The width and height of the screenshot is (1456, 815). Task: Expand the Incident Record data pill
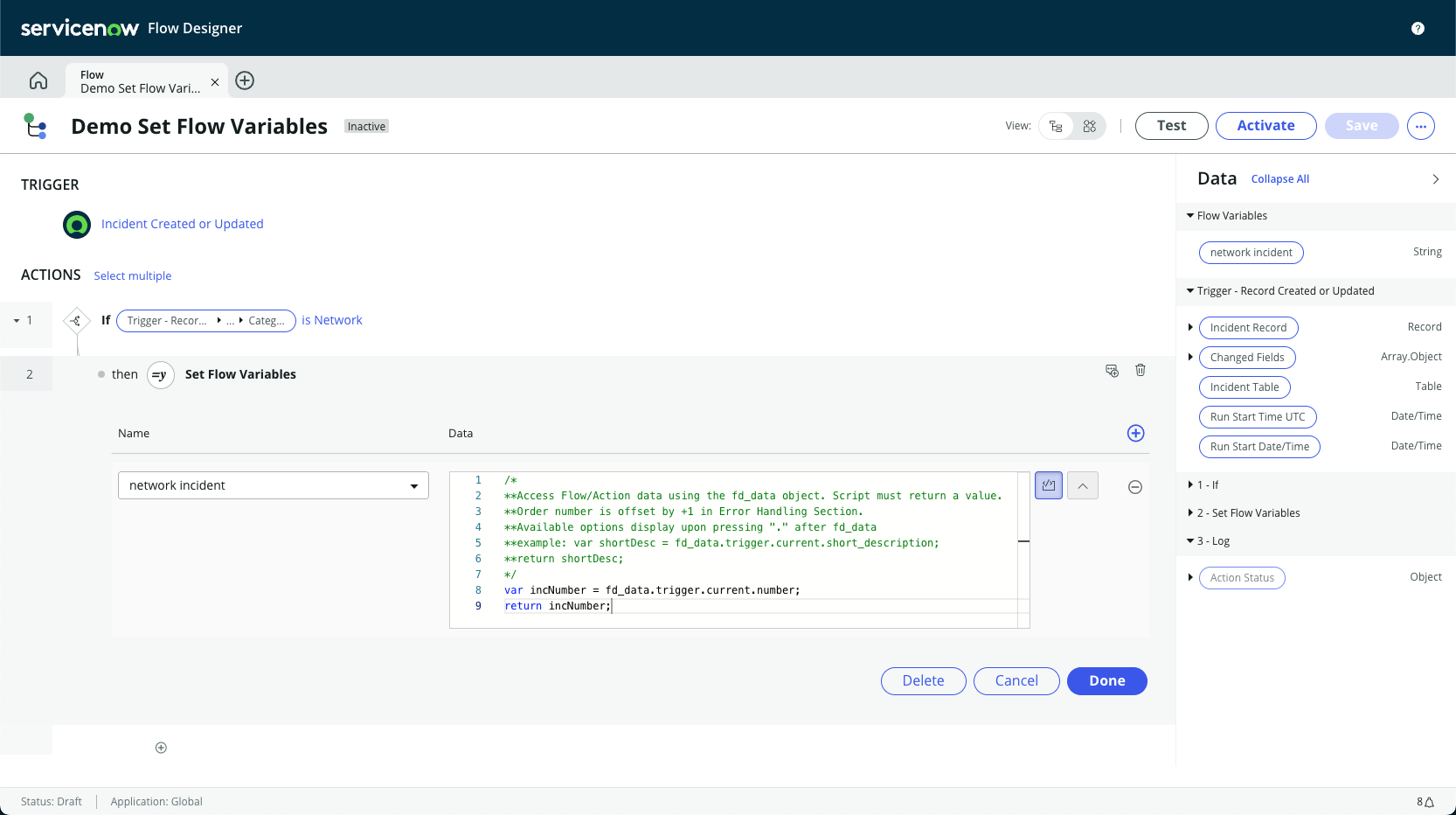(1190, 328)
